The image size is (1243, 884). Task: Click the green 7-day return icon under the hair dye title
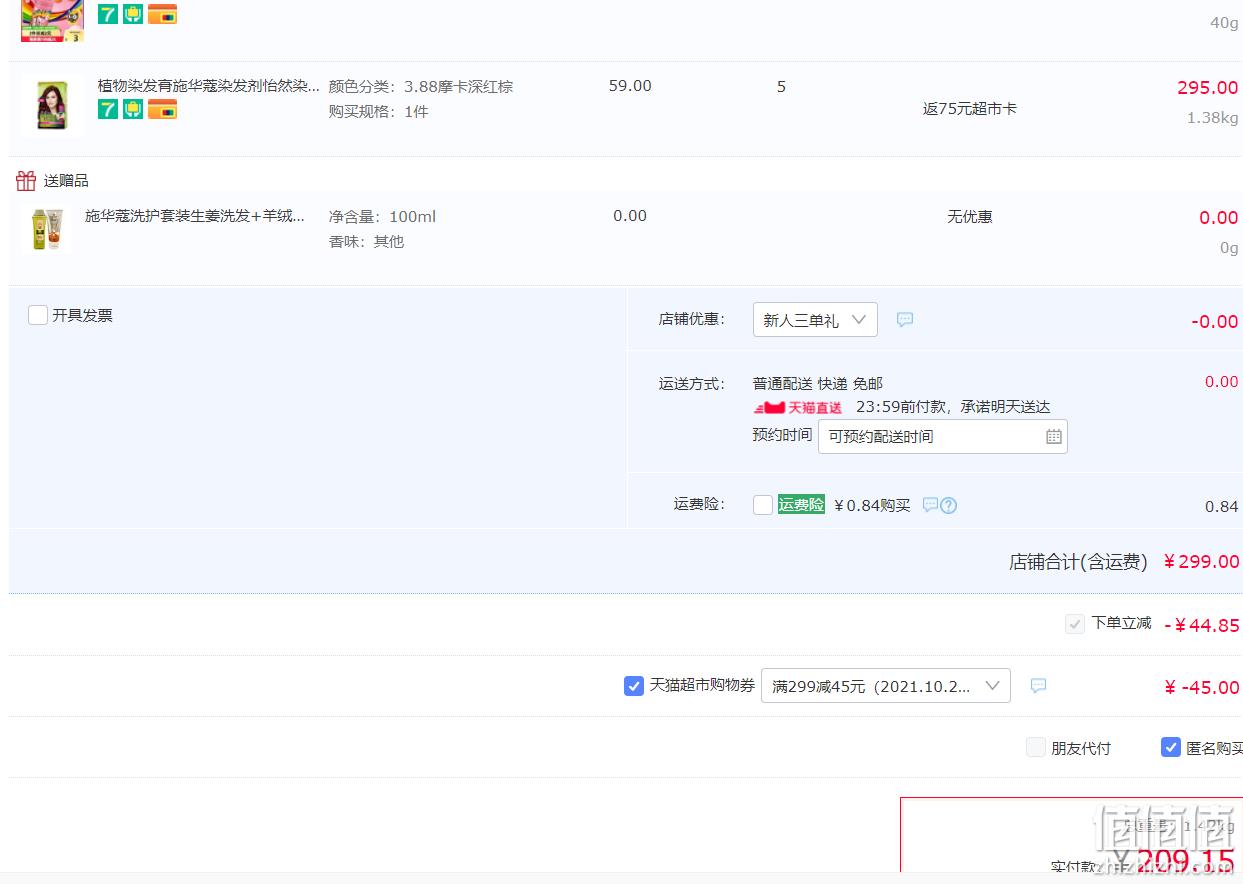tap(108, 109)
